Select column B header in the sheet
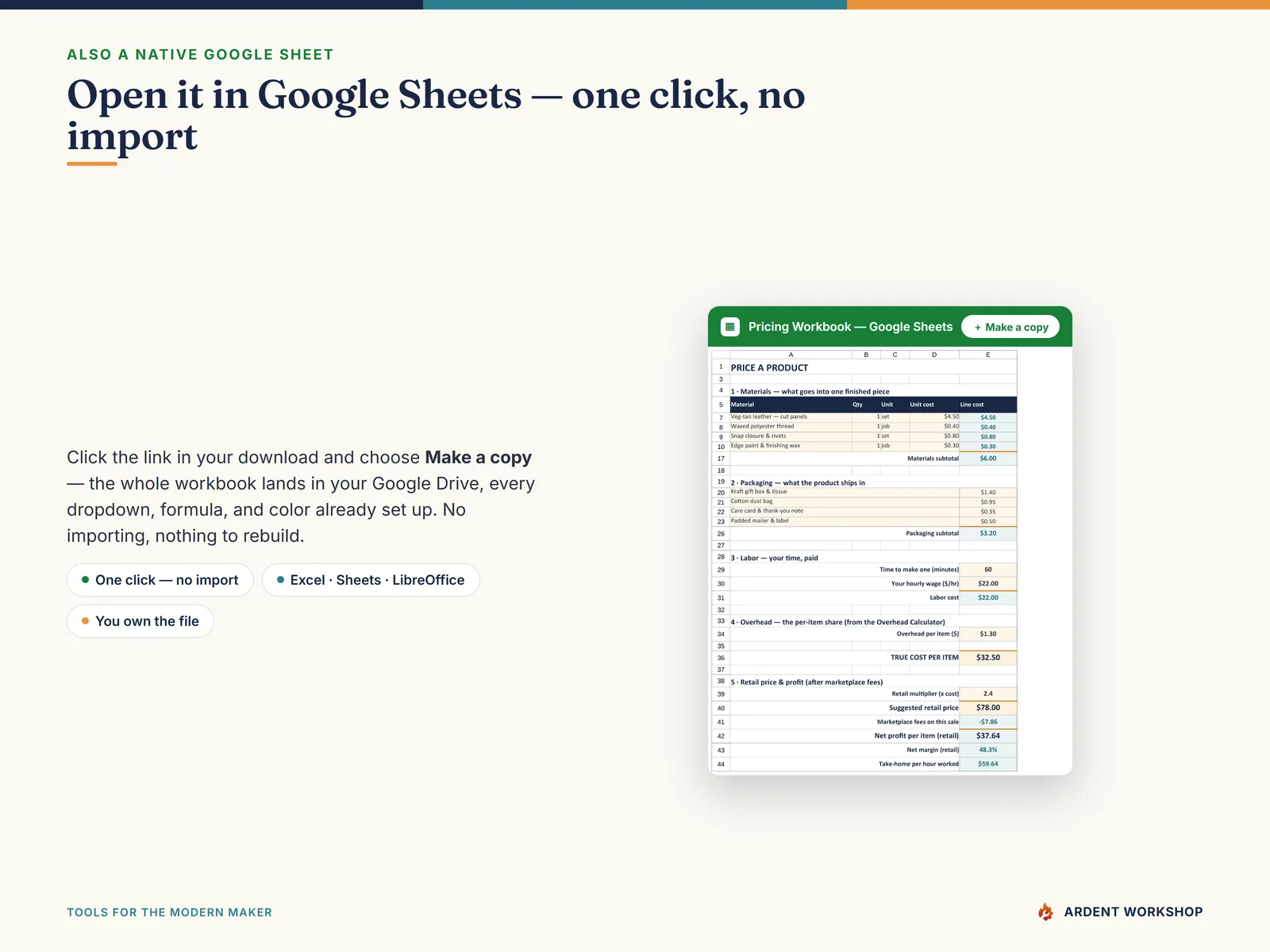This screenshot has width=1270, height=952. 866,355
